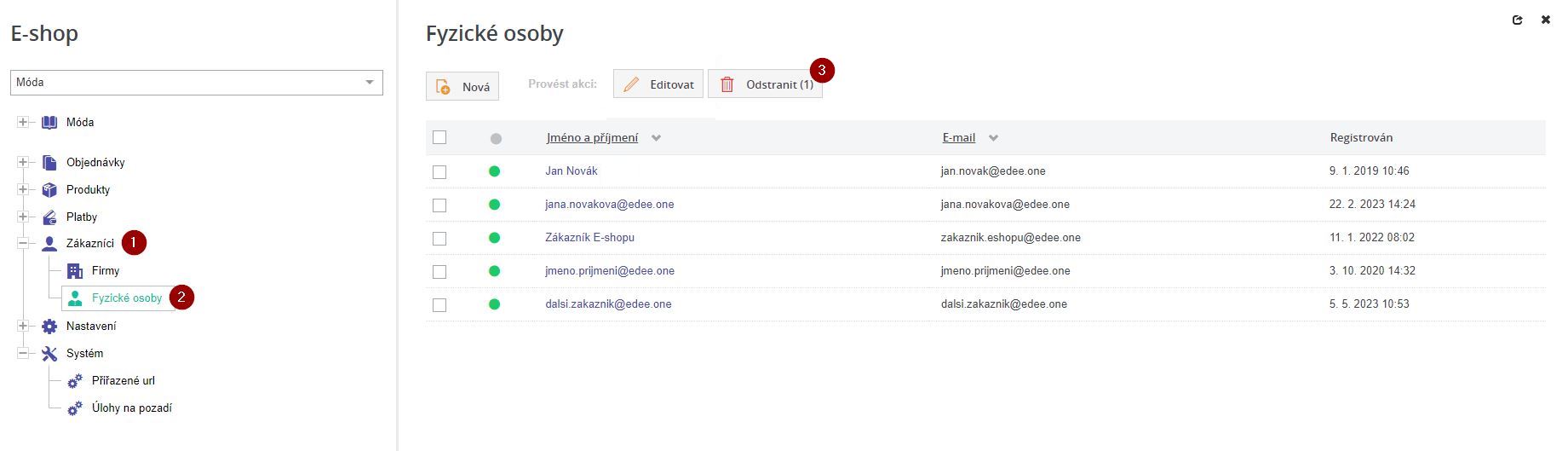Tick the checkbox for Jan Novák
1568x451 pixels.
click(x=439, y=171)
